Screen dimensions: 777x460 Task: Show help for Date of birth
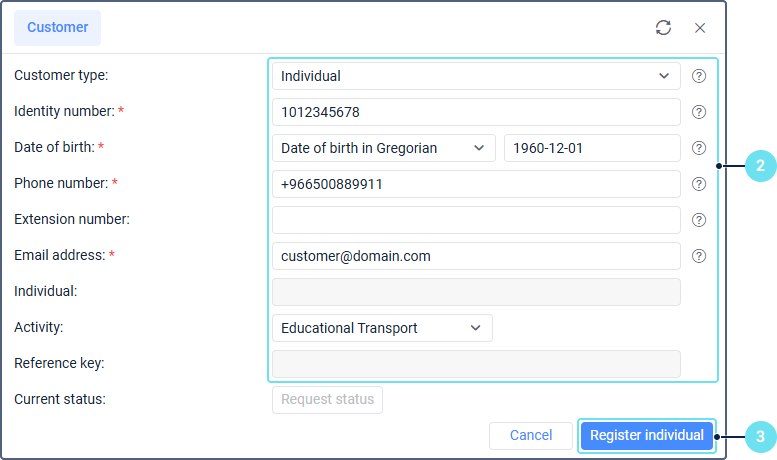click(699, 148)
